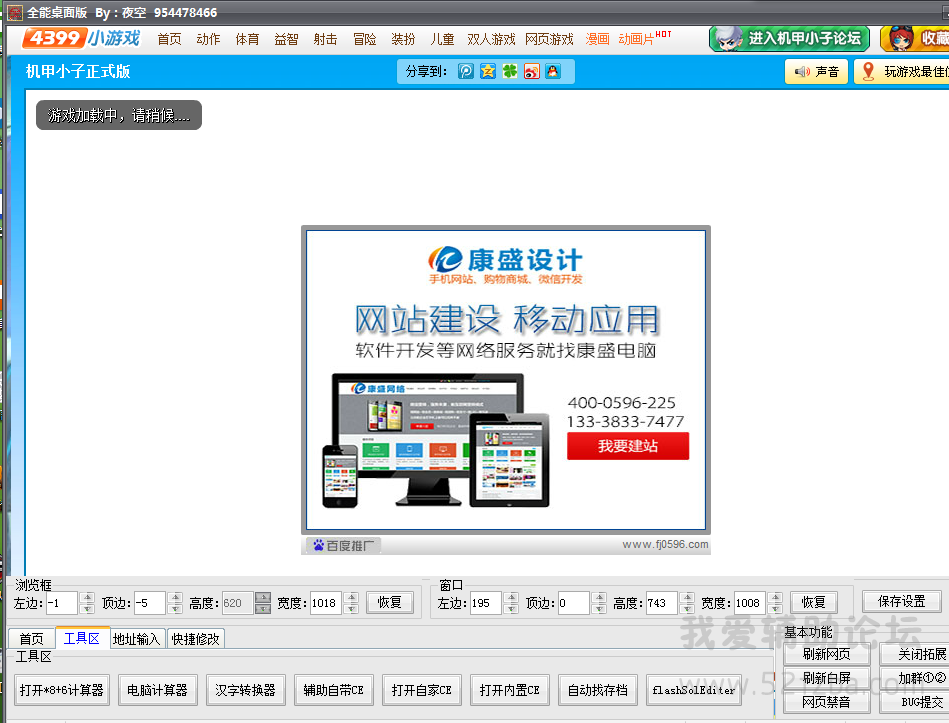The height and width of the screenshot is (723, 949).
Task: Click the 4399 小游戏 logo
Action: coord(82,39)
